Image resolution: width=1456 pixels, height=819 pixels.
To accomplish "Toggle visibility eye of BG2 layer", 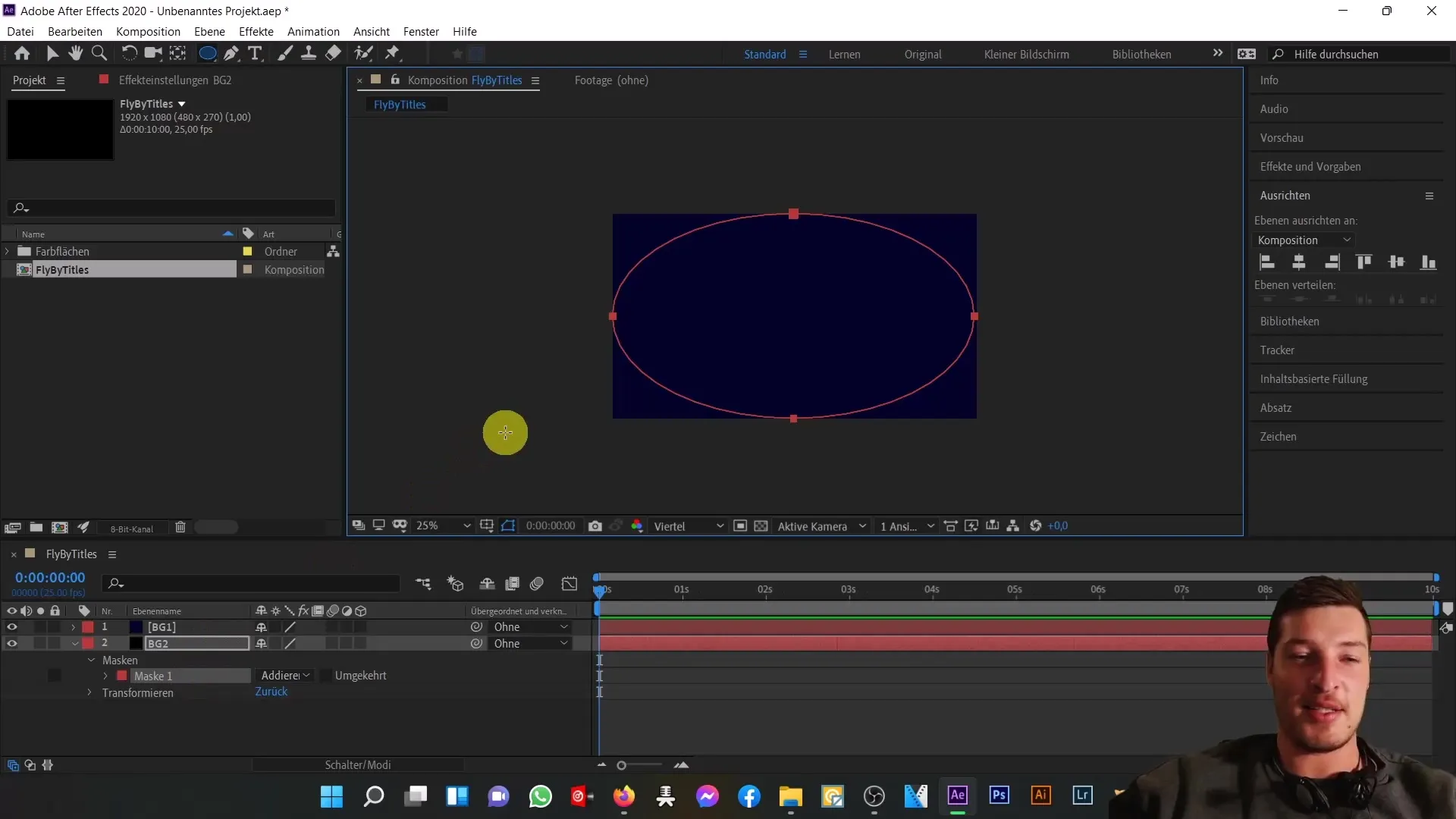I will (11, 644).
